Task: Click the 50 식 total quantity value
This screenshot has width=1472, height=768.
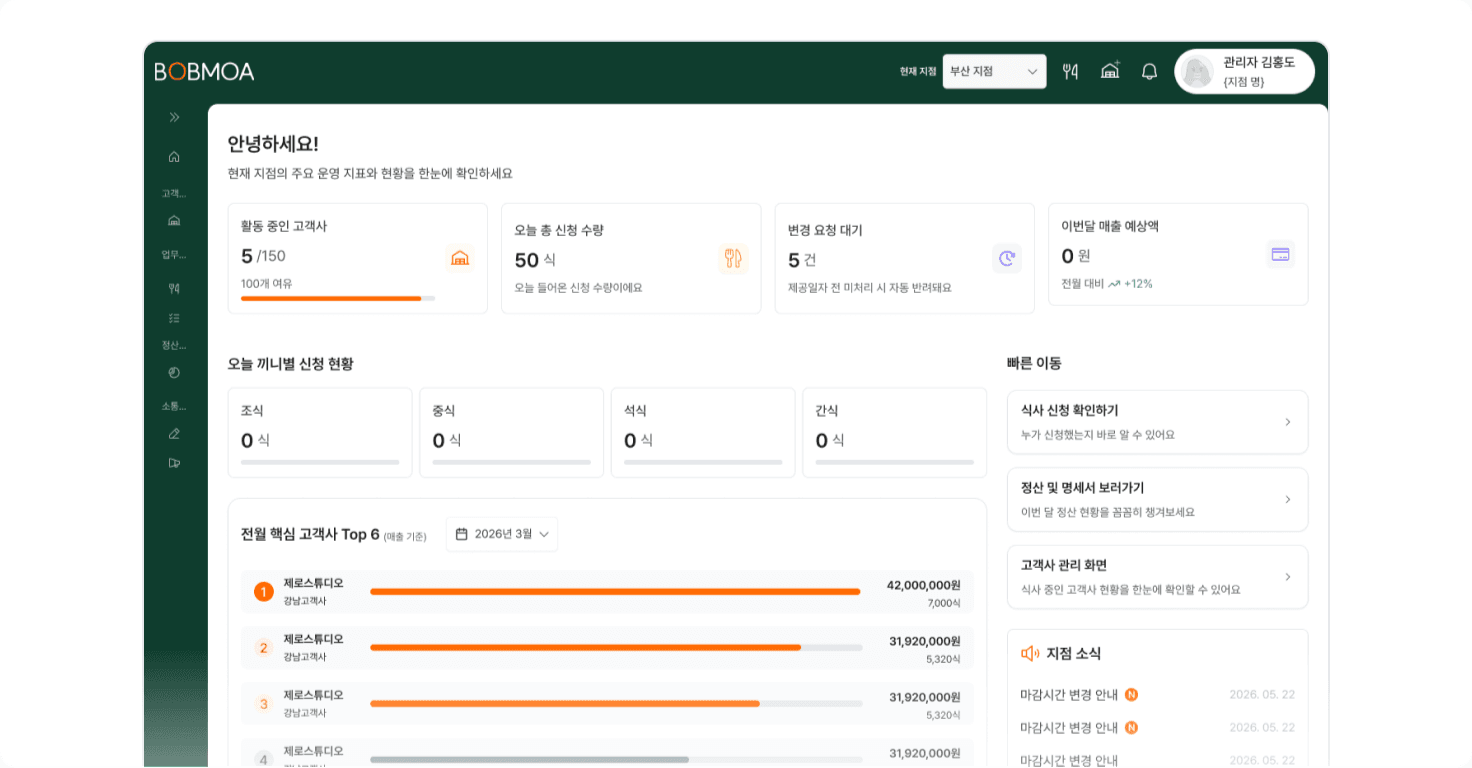Action: (x=535, y=260)
